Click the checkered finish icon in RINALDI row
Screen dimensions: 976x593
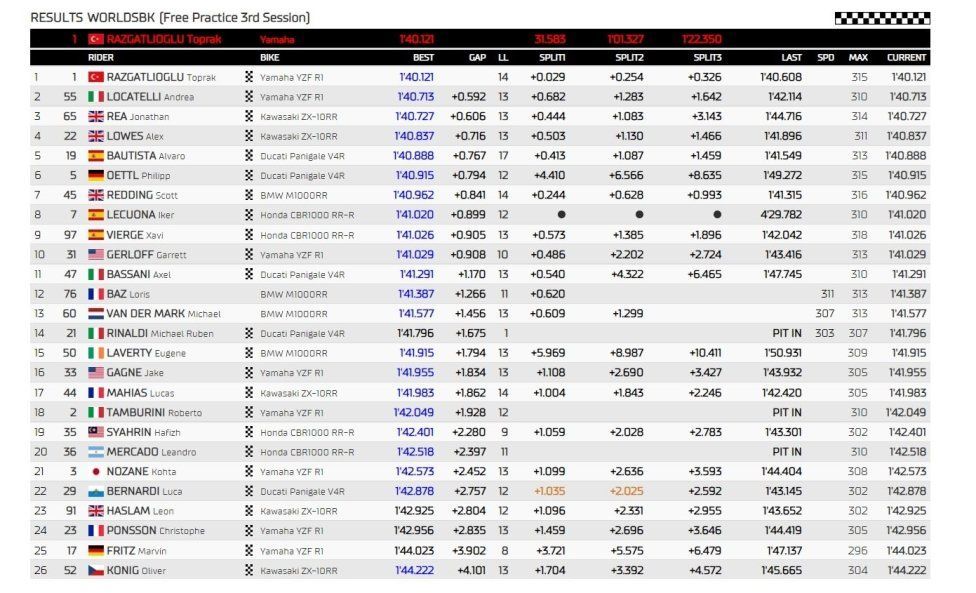[249, 334]
